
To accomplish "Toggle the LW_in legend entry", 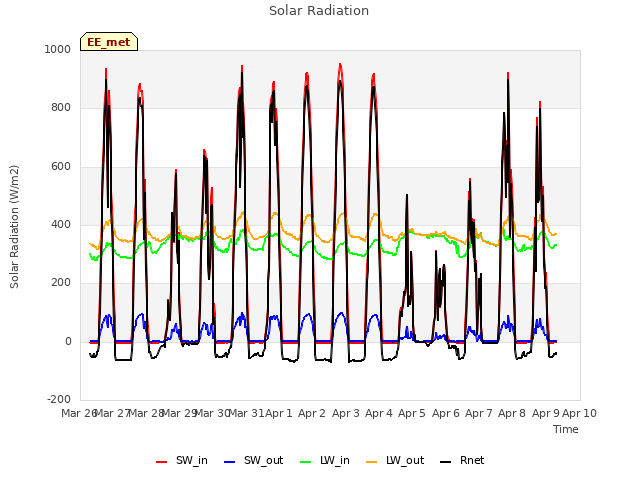I will click(x=325, y=461).
